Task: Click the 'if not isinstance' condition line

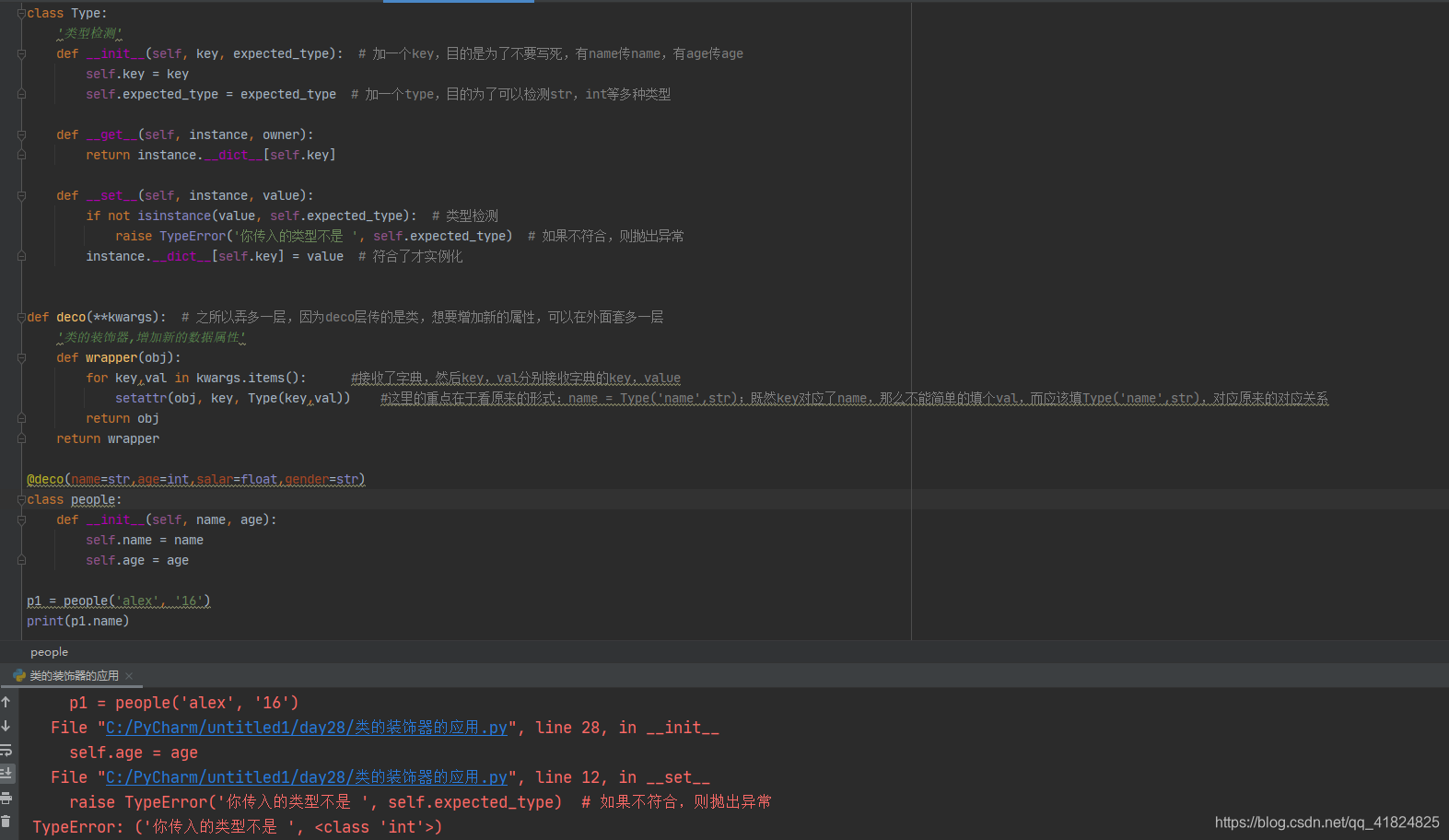Action: [x=251, y=216]
